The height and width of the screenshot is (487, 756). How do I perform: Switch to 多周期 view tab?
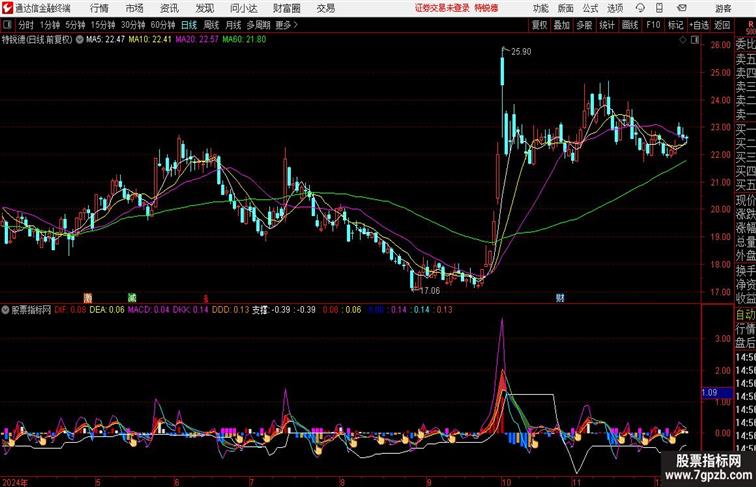tap(258, 25)
